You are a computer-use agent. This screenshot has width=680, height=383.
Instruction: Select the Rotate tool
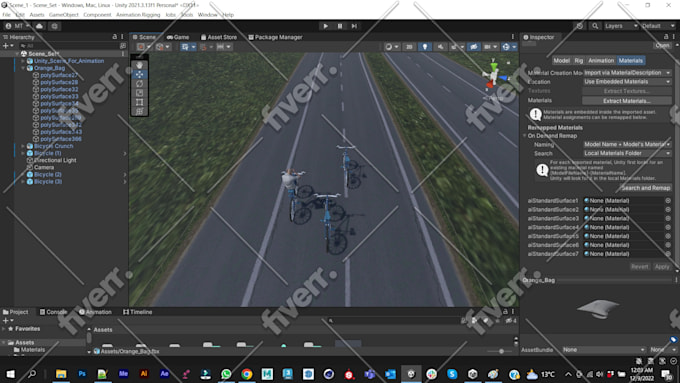139,83
